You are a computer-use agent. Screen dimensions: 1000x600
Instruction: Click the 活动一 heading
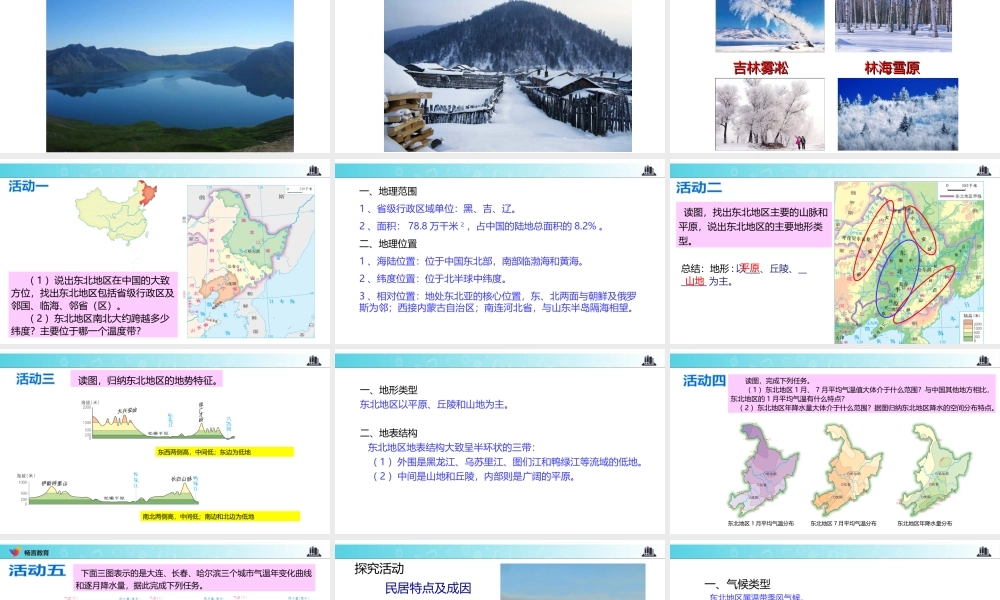coord(29,186)
